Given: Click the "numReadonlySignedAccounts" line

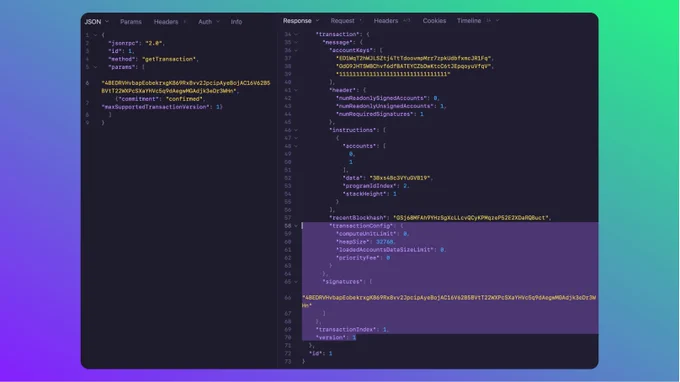Looking at the screenshot, I should pos(388,98).
